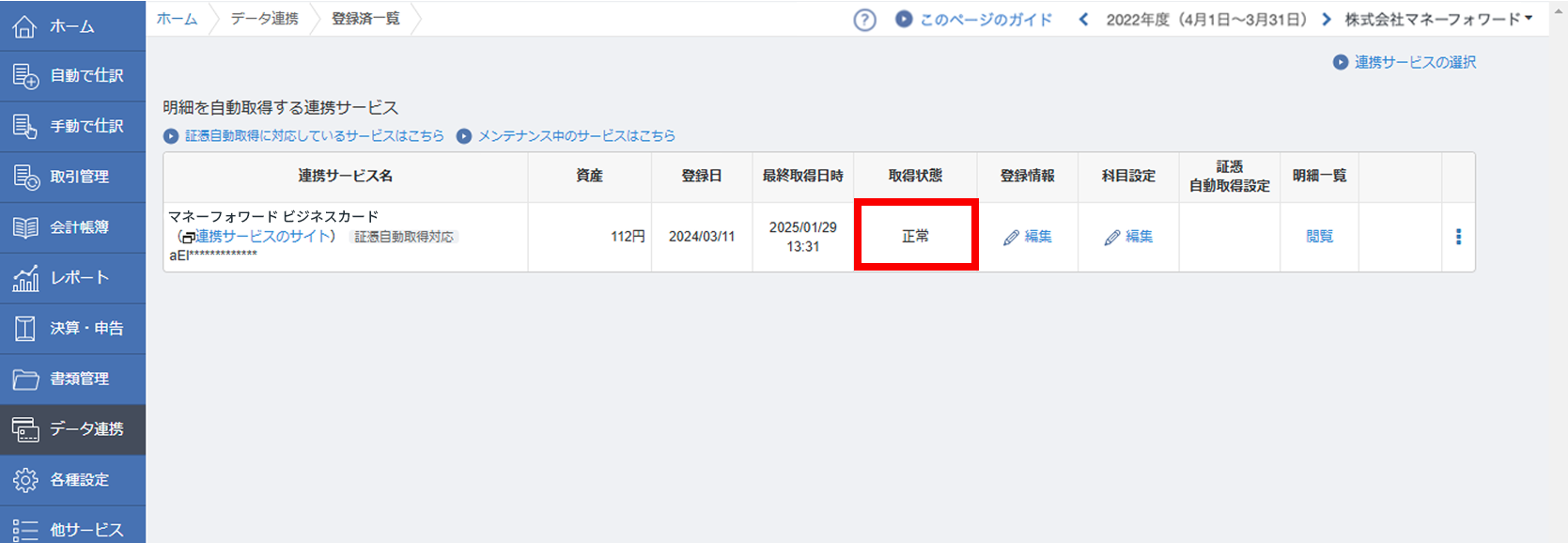The height and width of the screenshot is (543, 1568).
Task: Click メンテナンス中のサービスはこちら link
Action: pos(576,136)
